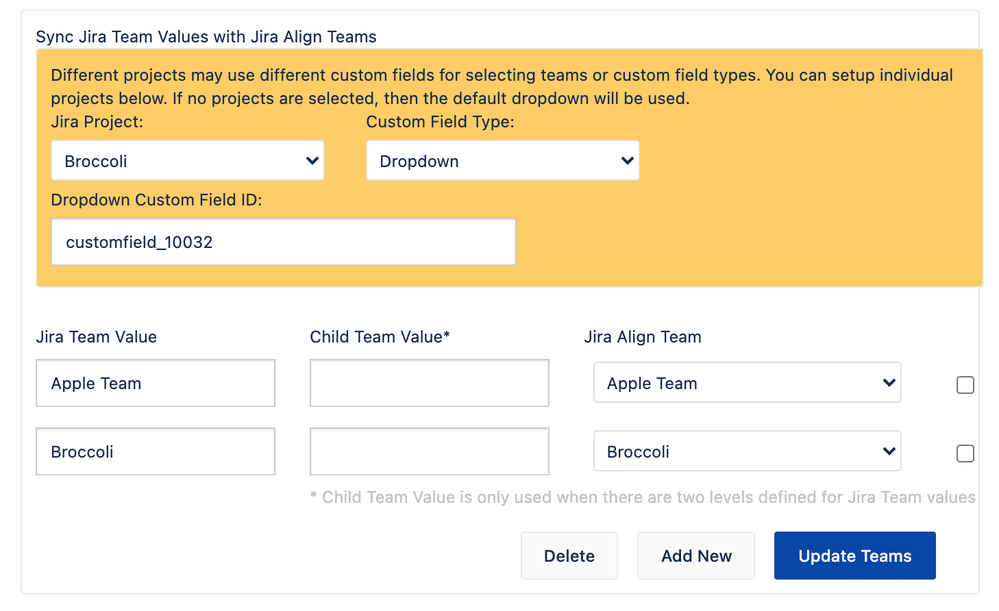Click the Broccoli Jira Team Value field

click(155, 452)
